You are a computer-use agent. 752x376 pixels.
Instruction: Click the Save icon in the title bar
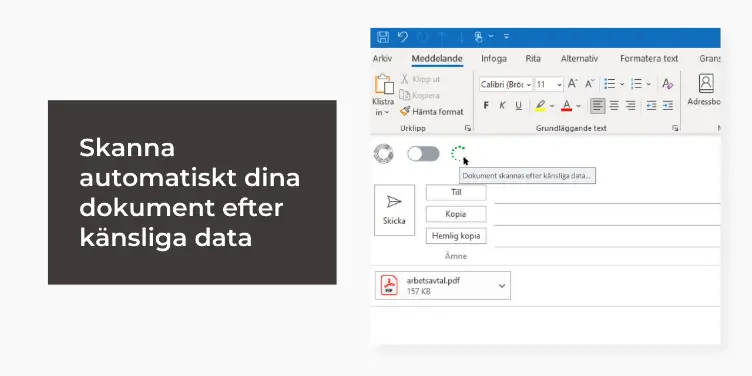[x=383, y=37]
